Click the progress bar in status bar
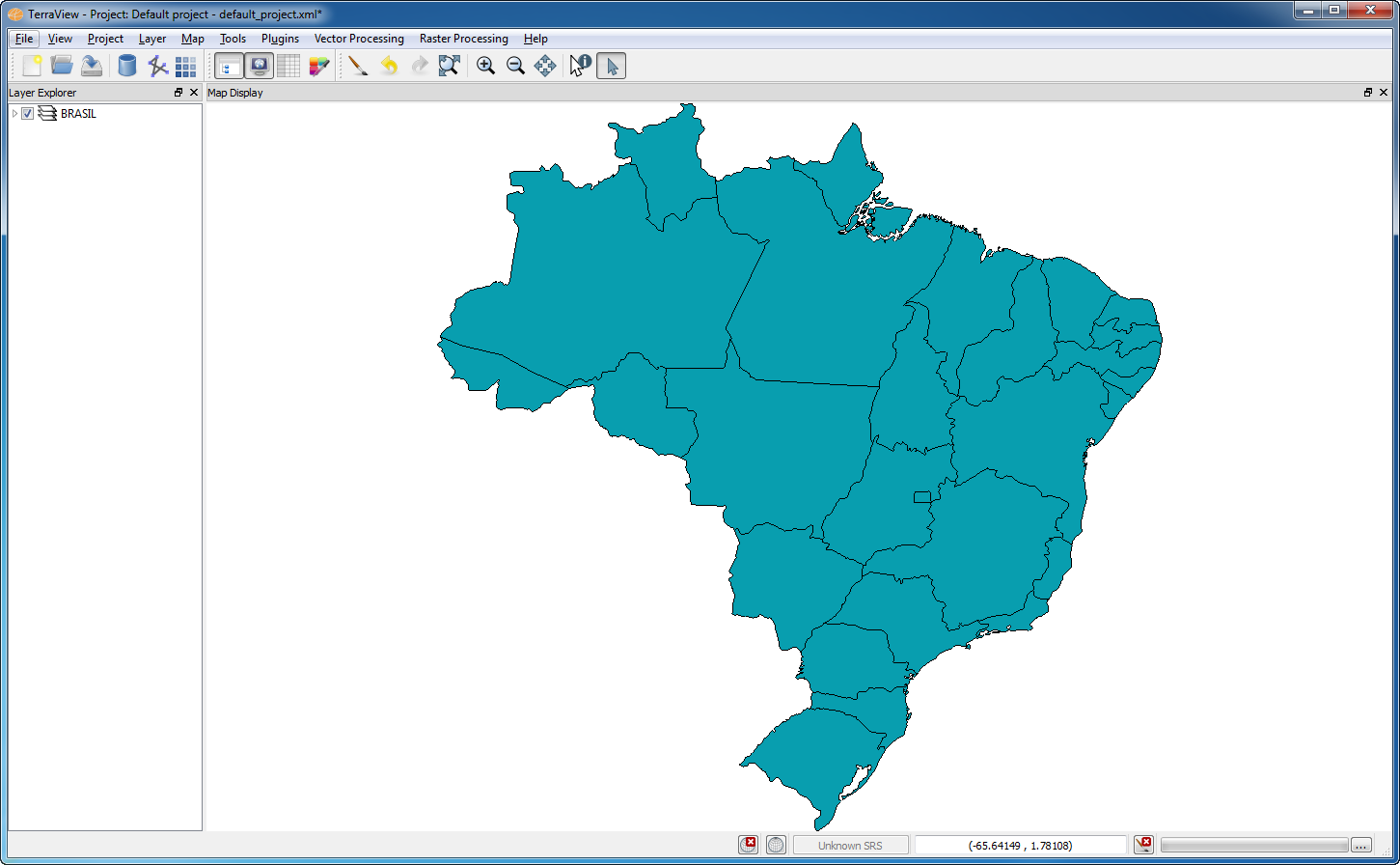1400x865 pixels. (1253, 846)
